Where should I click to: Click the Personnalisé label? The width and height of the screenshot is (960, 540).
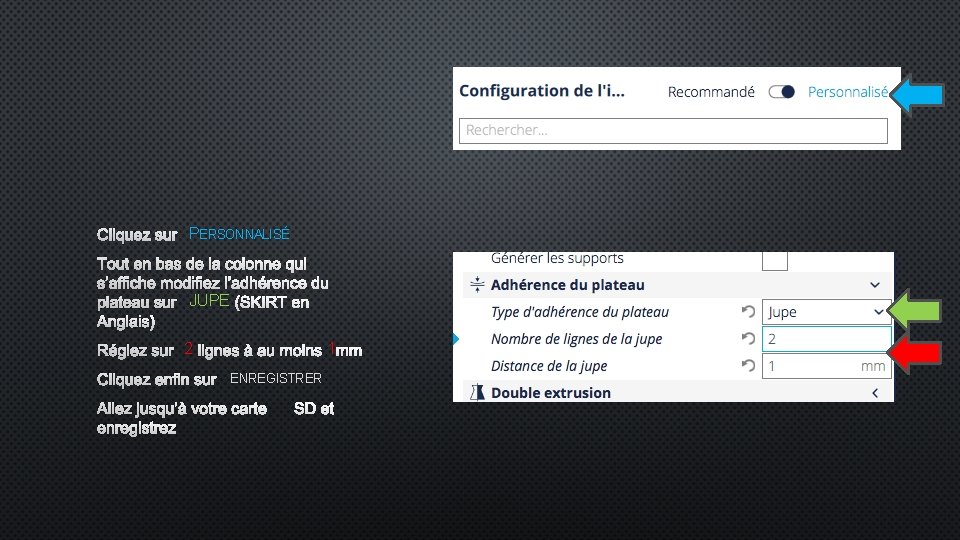847,92
